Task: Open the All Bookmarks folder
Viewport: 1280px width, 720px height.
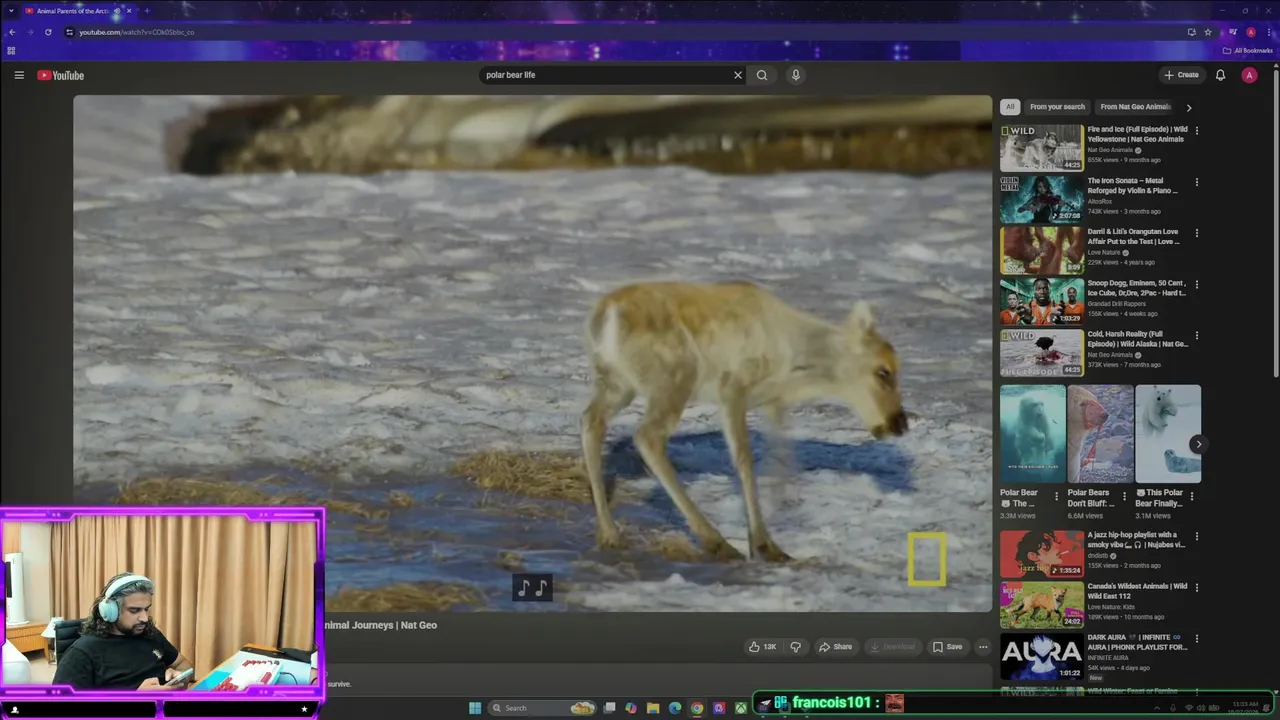Action: point(1247,50)
